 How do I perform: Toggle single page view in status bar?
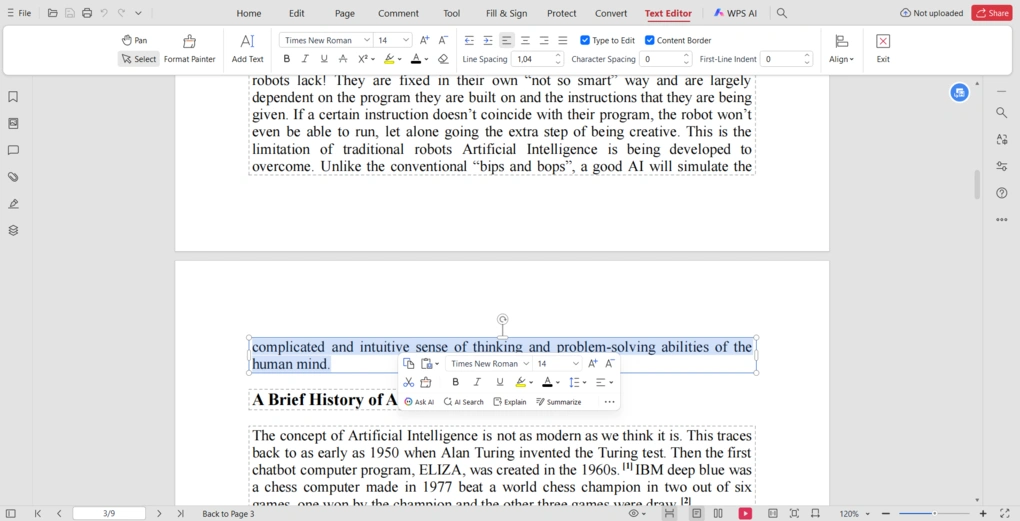point(697,514)
